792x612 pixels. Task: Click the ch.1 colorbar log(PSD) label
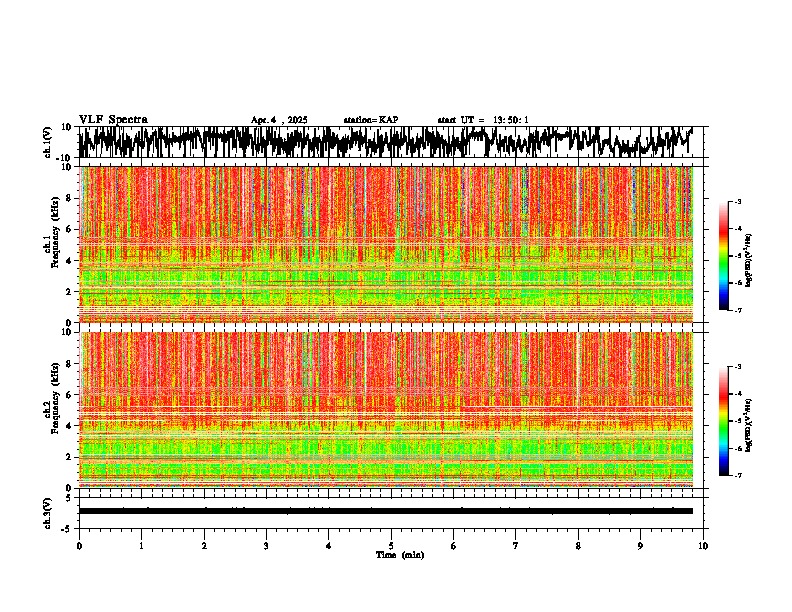click(749, 261)
